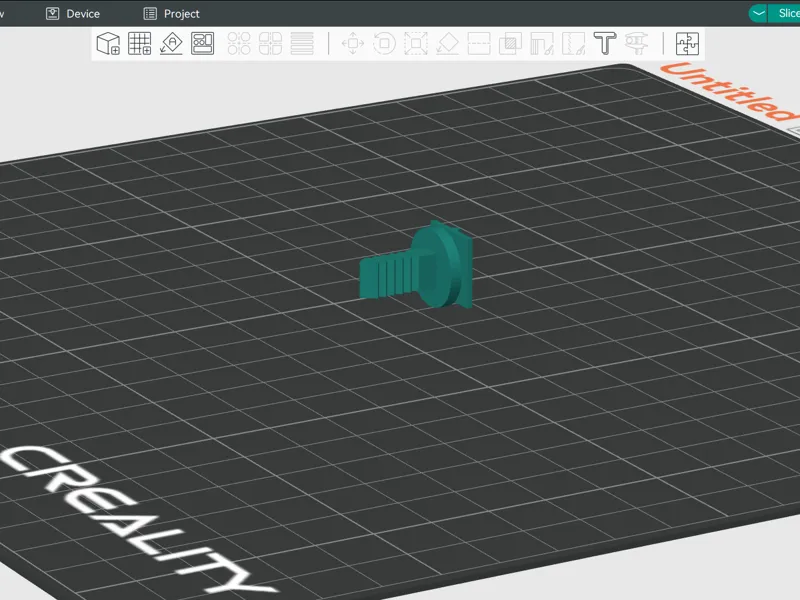Select the Text shape tool
The width and height of the screenshot is (800, 600).
(605, 43)
